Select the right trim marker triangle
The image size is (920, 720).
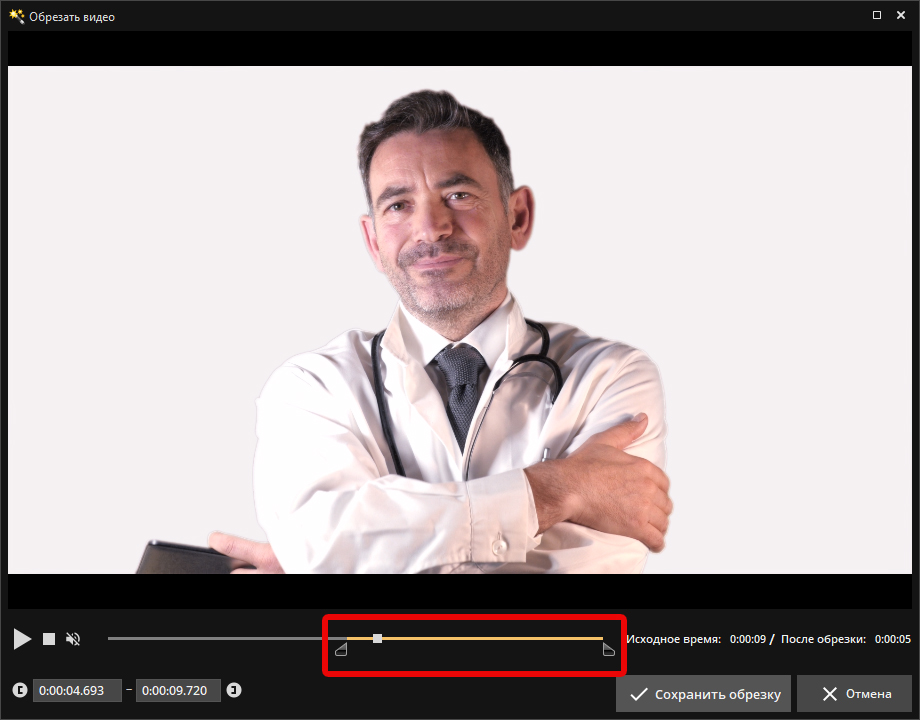pos(608,648)
